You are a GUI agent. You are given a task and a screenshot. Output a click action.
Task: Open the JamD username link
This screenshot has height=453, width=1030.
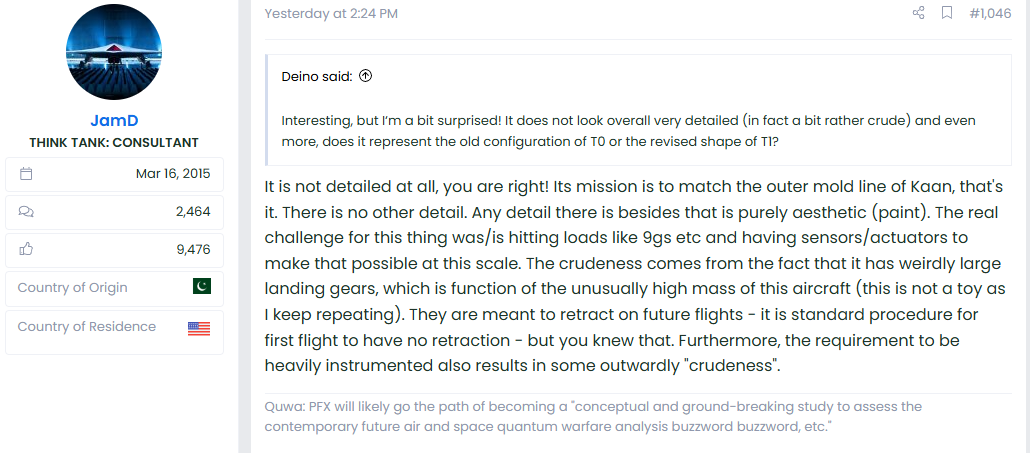pos(114,121)
